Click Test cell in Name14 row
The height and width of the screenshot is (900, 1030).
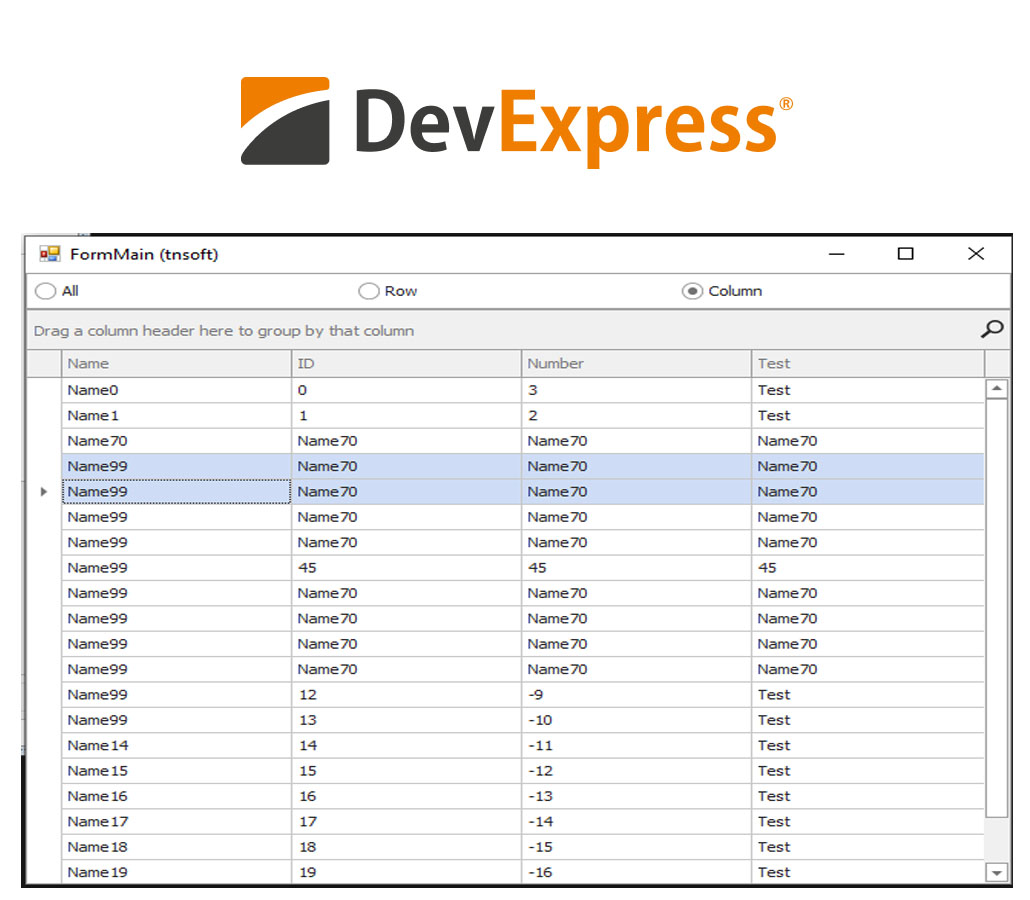867,746
